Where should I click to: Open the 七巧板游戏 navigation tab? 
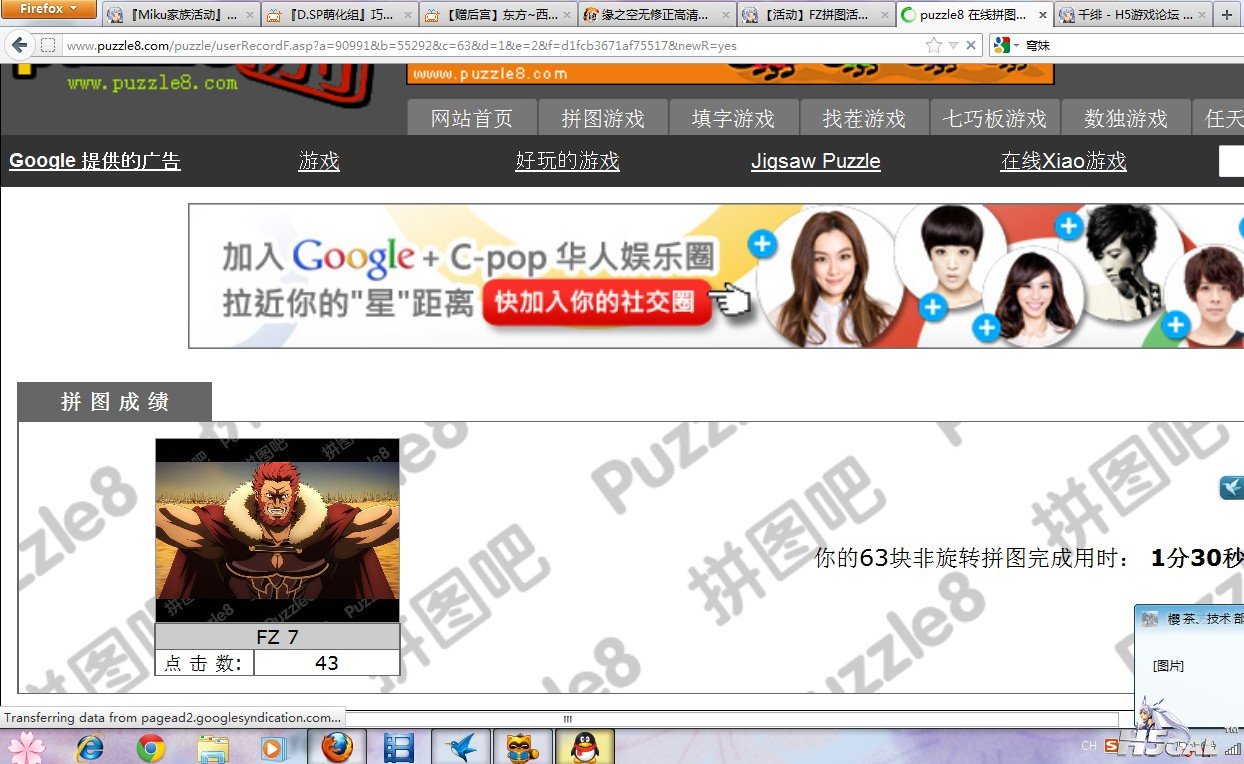coord(995,118)
